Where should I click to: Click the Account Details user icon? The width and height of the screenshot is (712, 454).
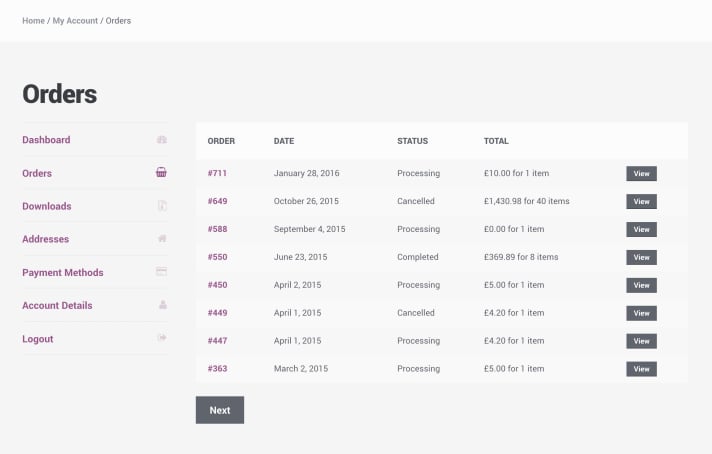pos(163,305)
